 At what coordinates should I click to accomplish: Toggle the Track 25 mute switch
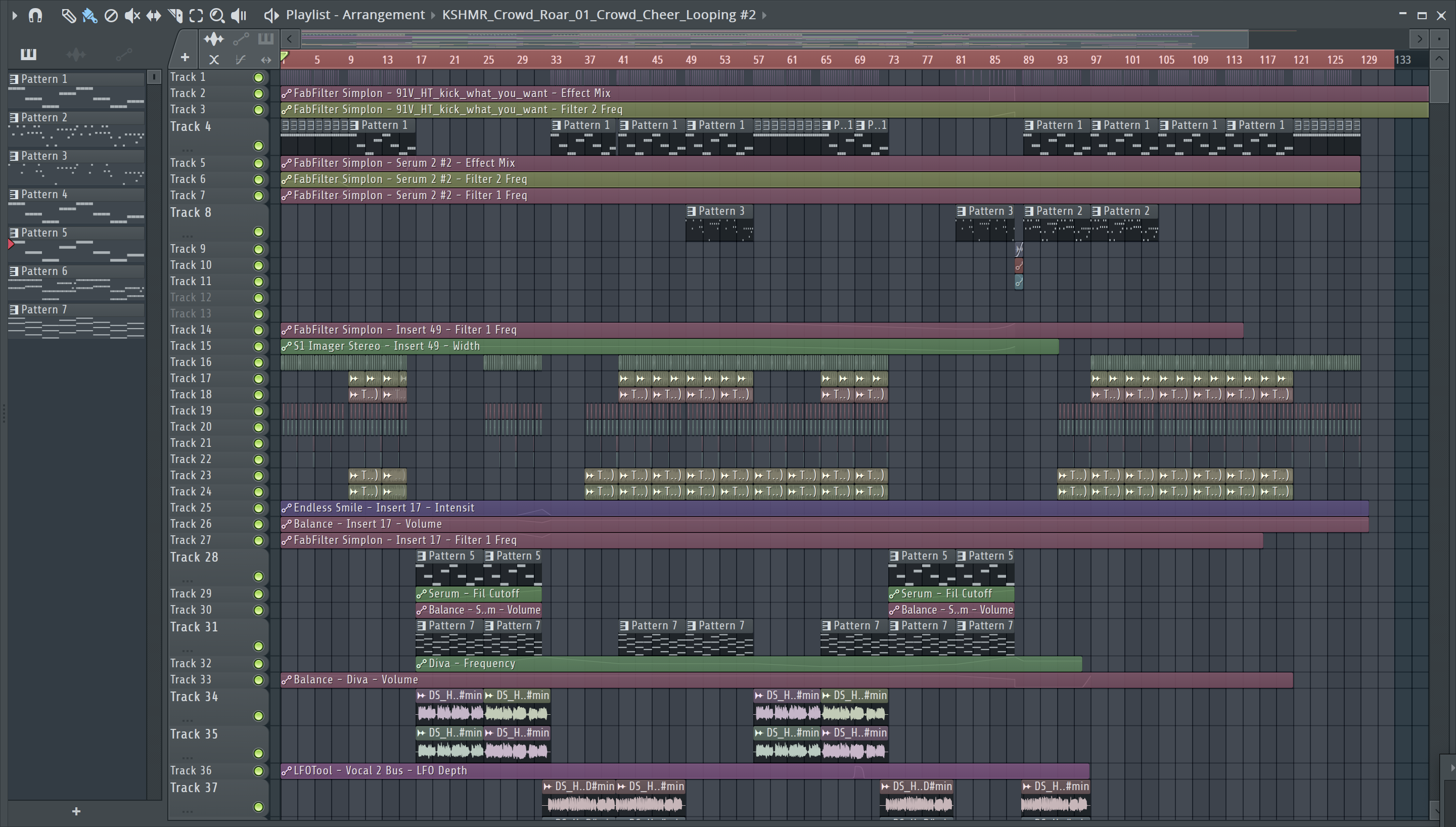coord(258,509)
